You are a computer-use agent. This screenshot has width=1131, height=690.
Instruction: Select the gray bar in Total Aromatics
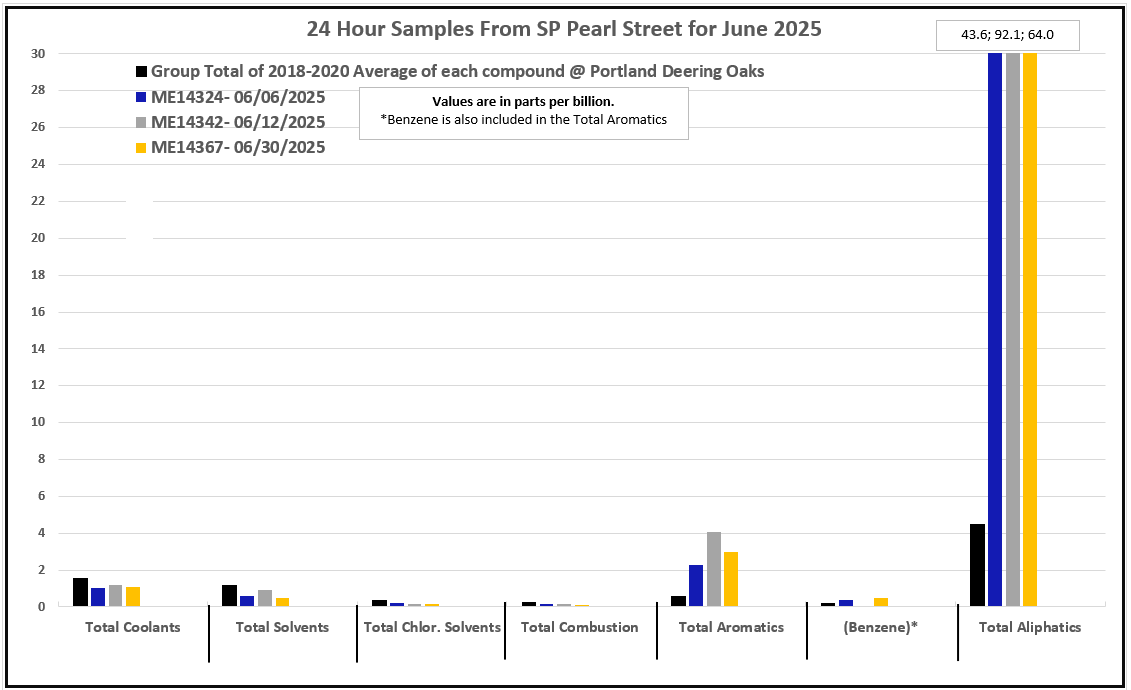(714, 569)
